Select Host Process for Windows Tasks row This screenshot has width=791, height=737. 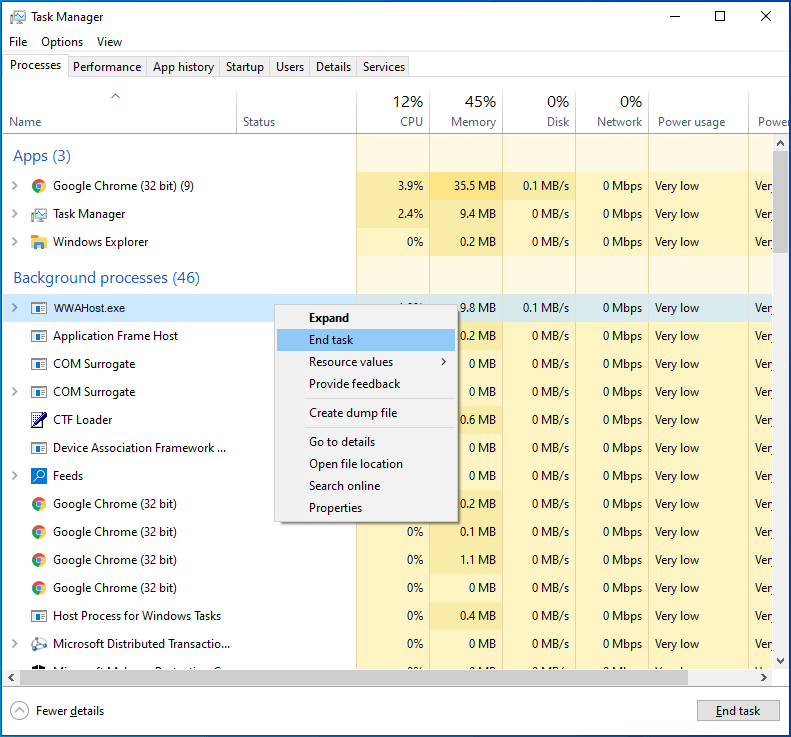(x=387, y=616)
